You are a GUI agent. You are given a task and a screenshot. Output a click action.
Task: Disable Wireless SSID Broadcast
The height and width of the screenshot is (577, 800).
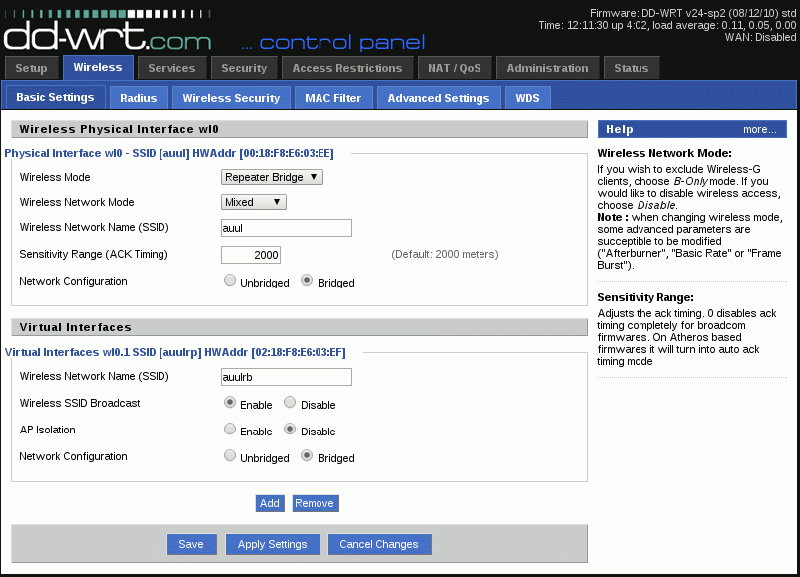tap(290, 403)
